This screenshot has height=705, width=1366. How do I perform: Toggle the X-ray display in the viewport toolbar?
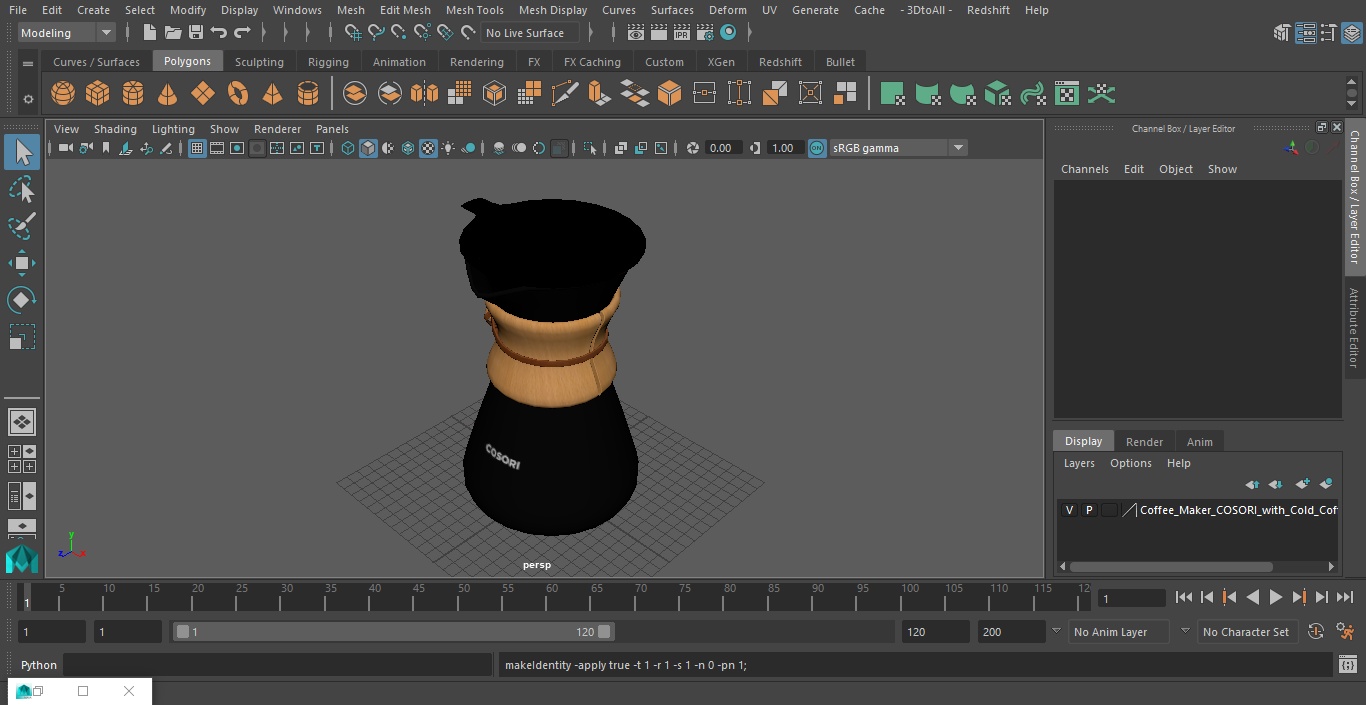[621, 148]
